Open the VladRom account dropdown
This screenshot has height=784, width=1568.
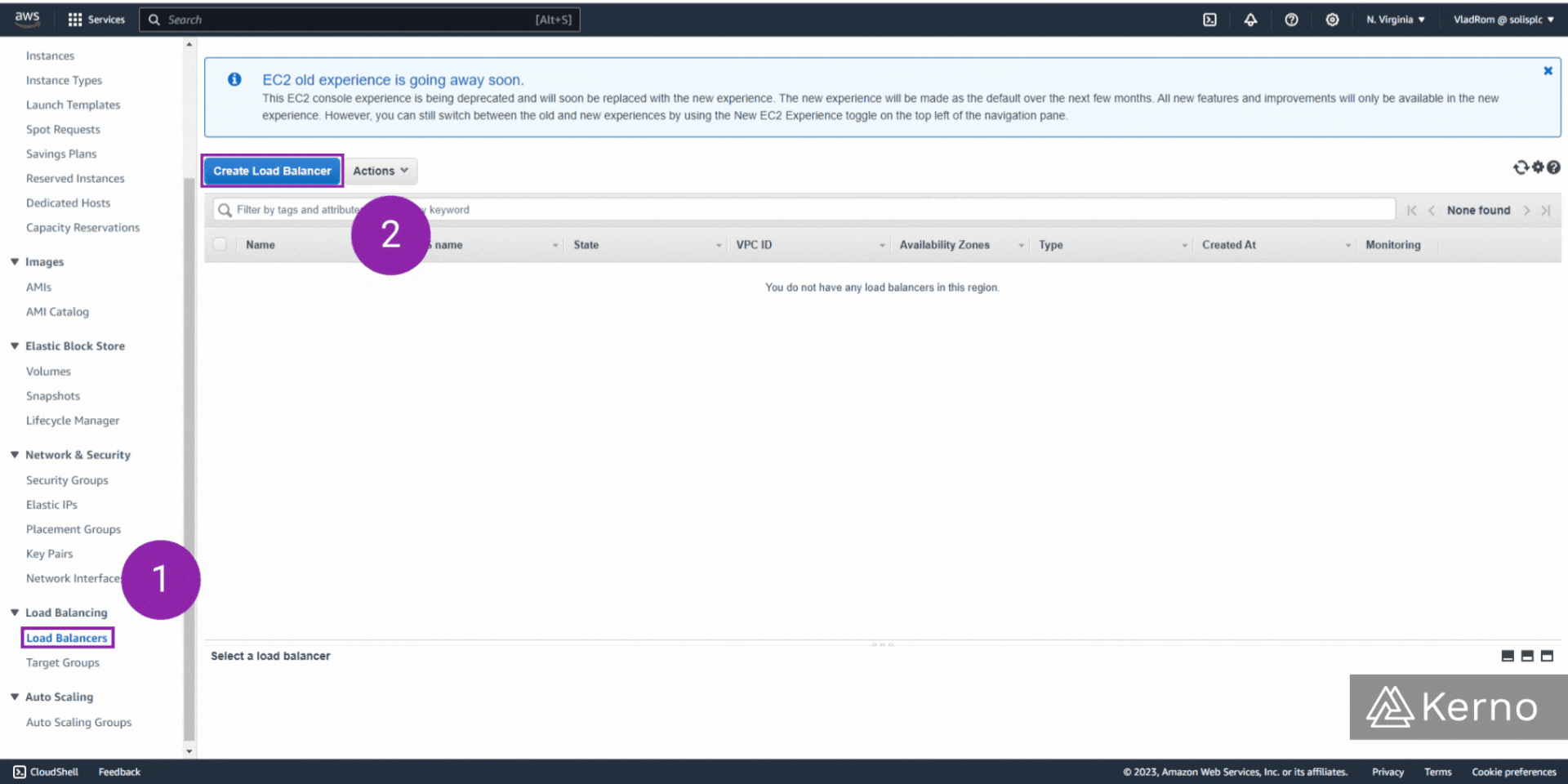coord(1503,20)
